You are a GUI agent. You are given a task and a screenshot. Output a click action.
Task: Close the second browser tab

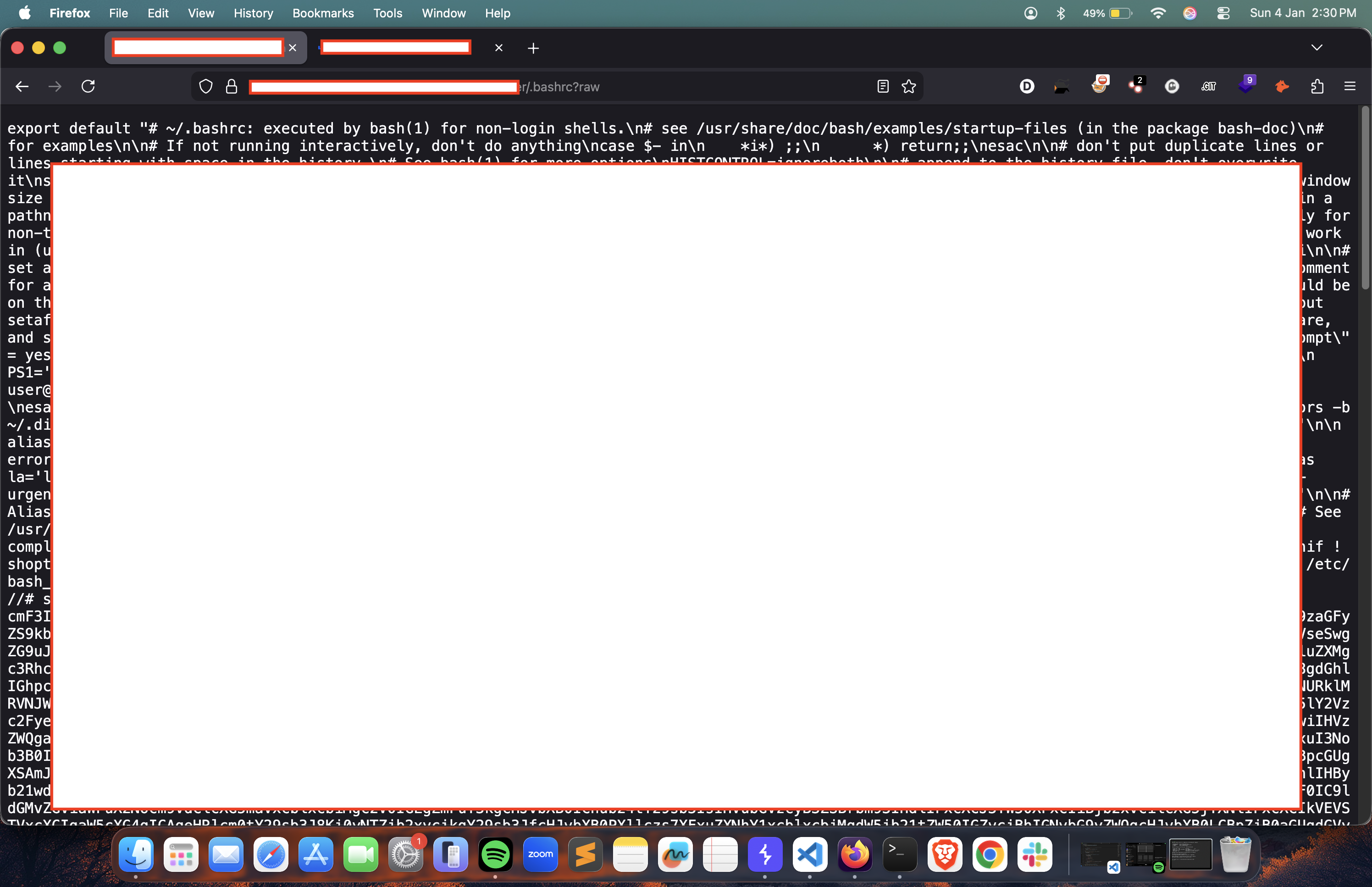498,48
